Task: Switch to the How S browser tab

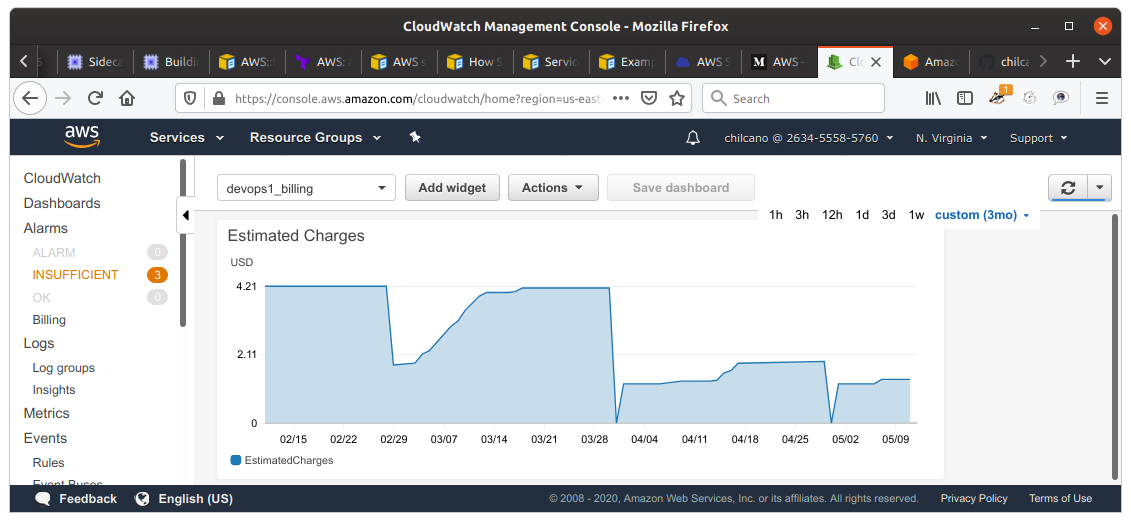Action: click(x=475, y=63)
